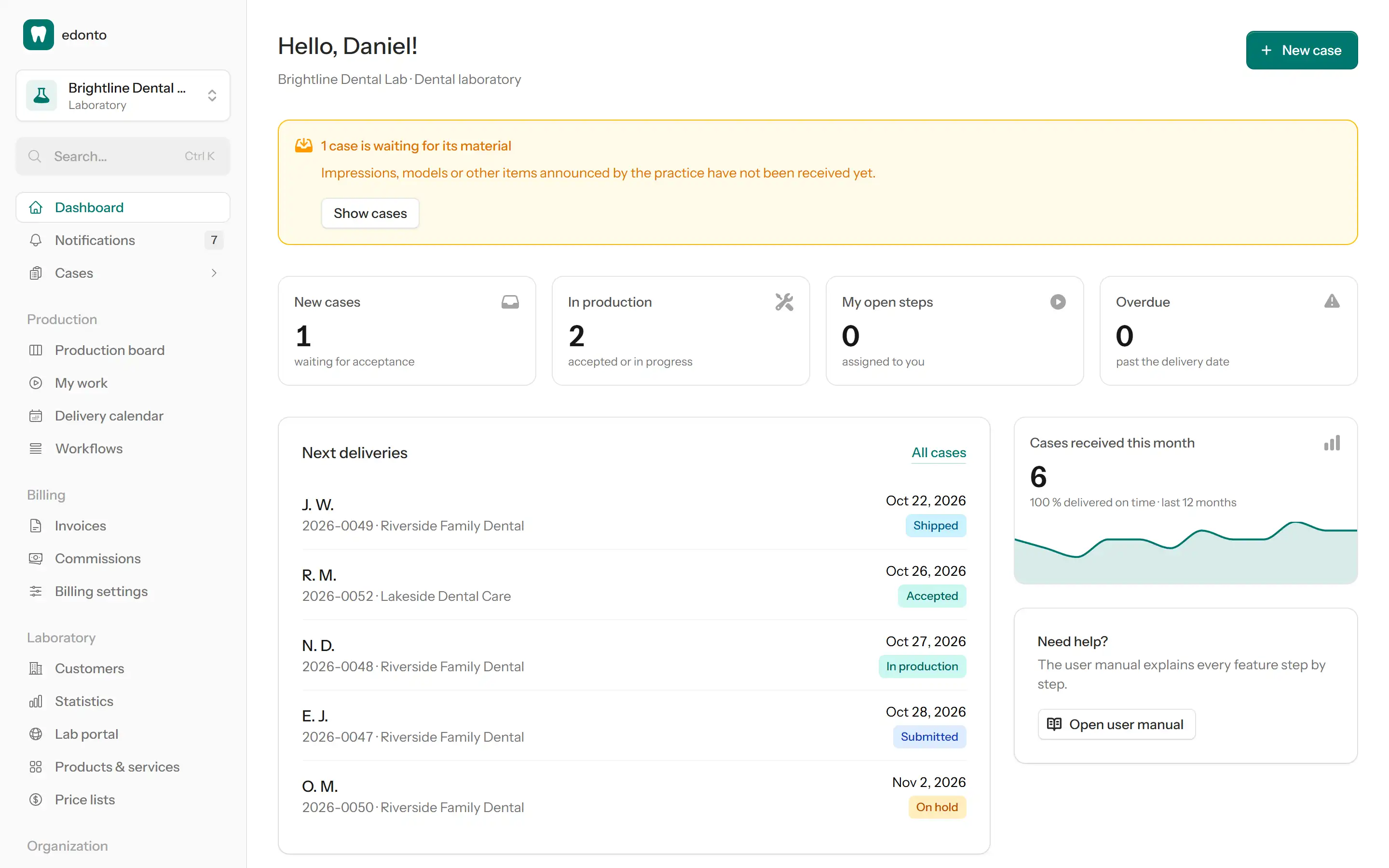This screenshot has height=868, width=1389.
Task: Click the Price lists dollar icon
Action: pyautogui.click(x=36, y=799)
